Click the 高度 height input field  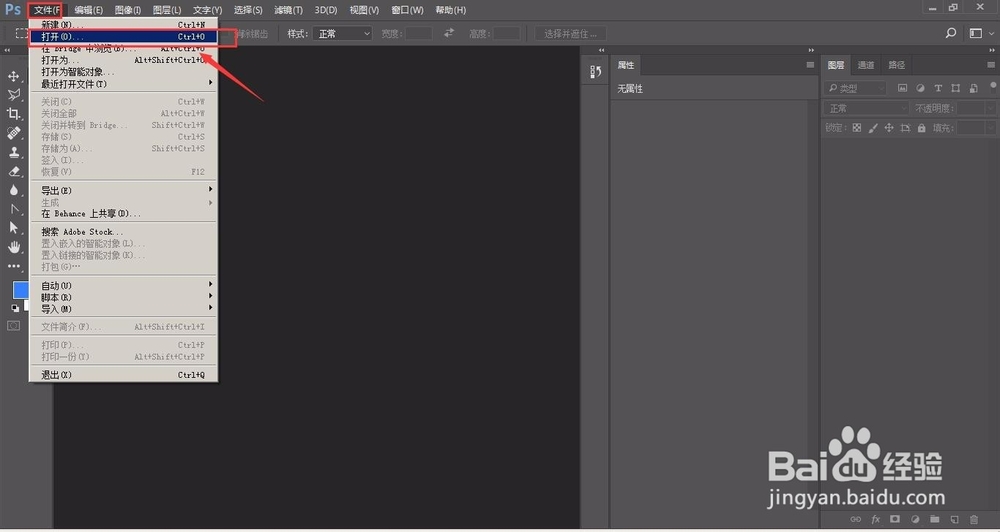point(506,34)
